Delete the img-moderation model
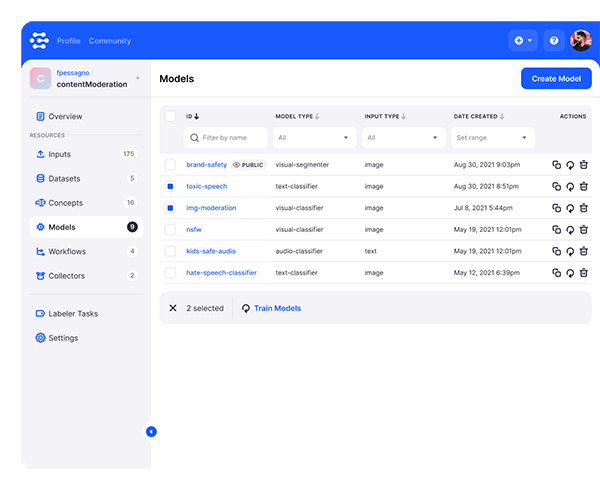The width and height of the screenshot is (600, 490). (584, 208)
